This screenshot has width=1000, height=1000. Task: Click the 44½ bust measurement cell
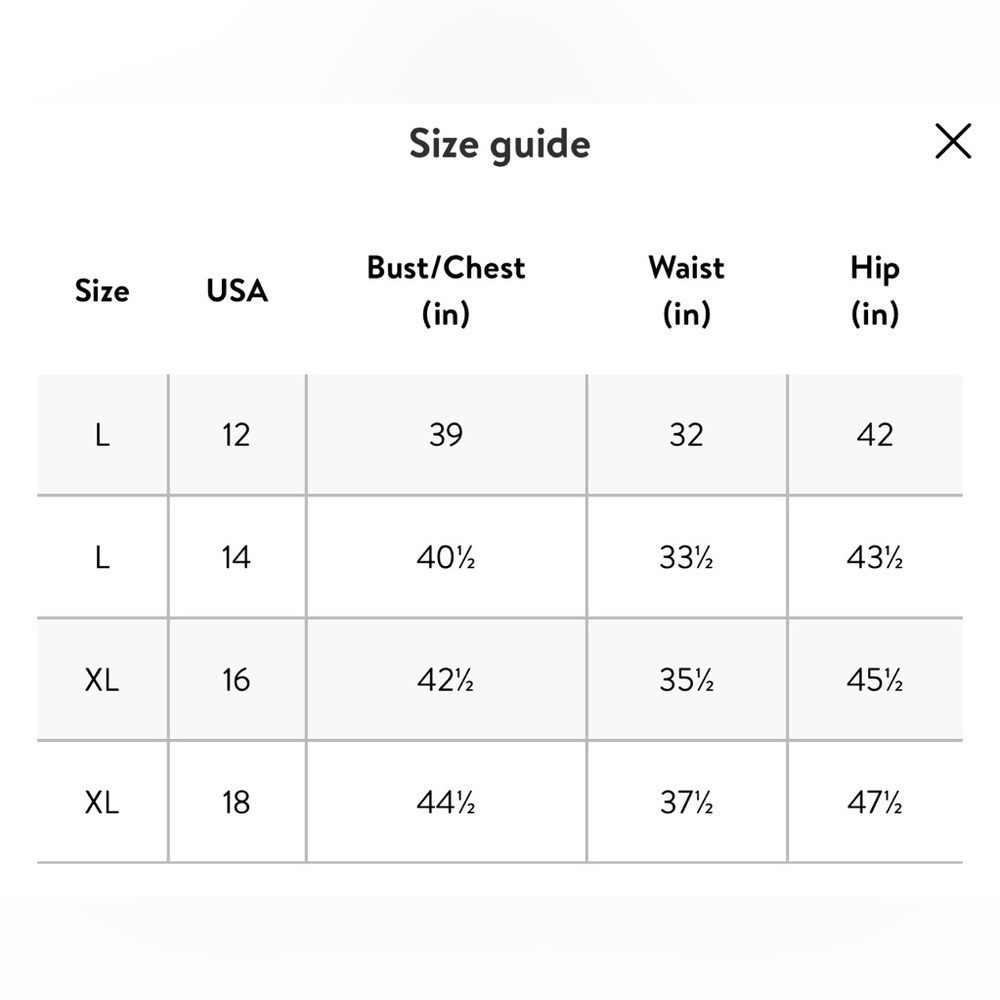446,802
